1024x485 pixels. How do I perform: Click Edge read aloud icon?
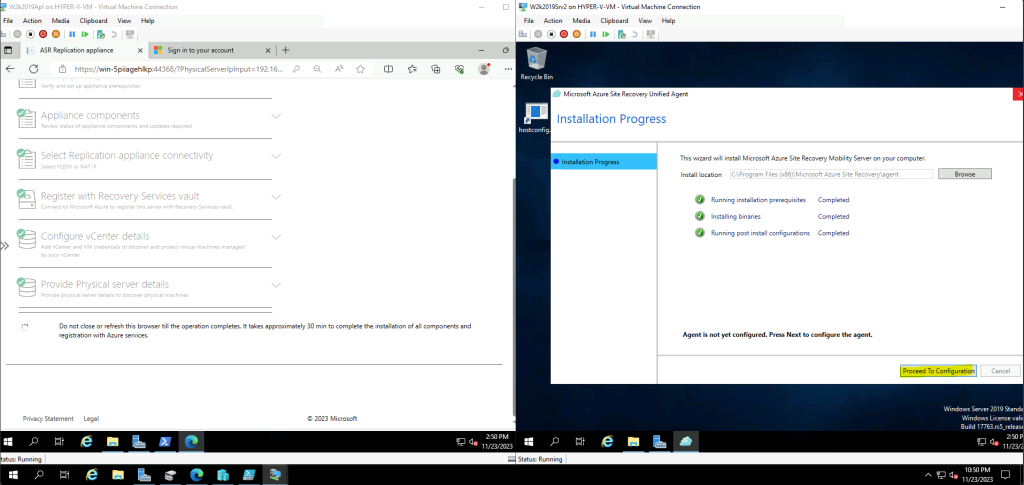pyautogui.click(x=339, y=69)
